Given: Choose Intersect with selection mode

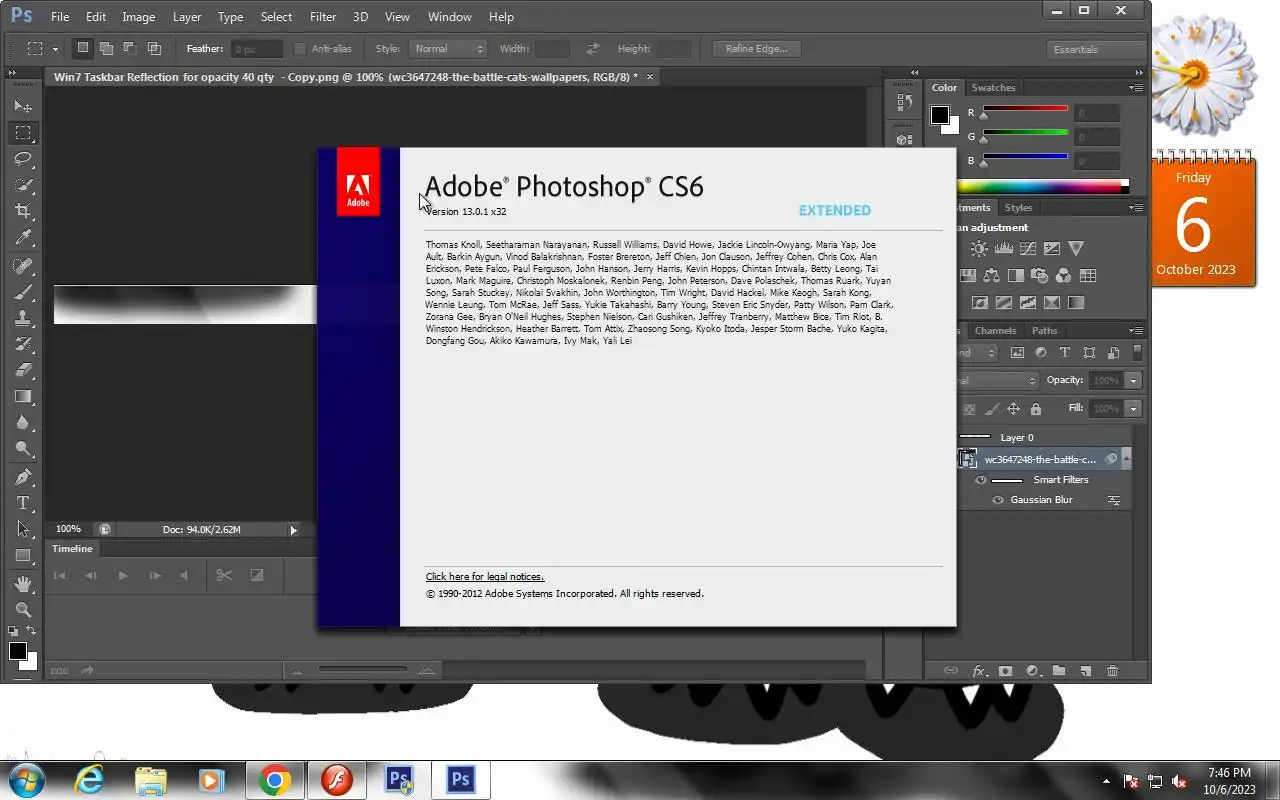Looking at the screenshot, I should 154,48.
